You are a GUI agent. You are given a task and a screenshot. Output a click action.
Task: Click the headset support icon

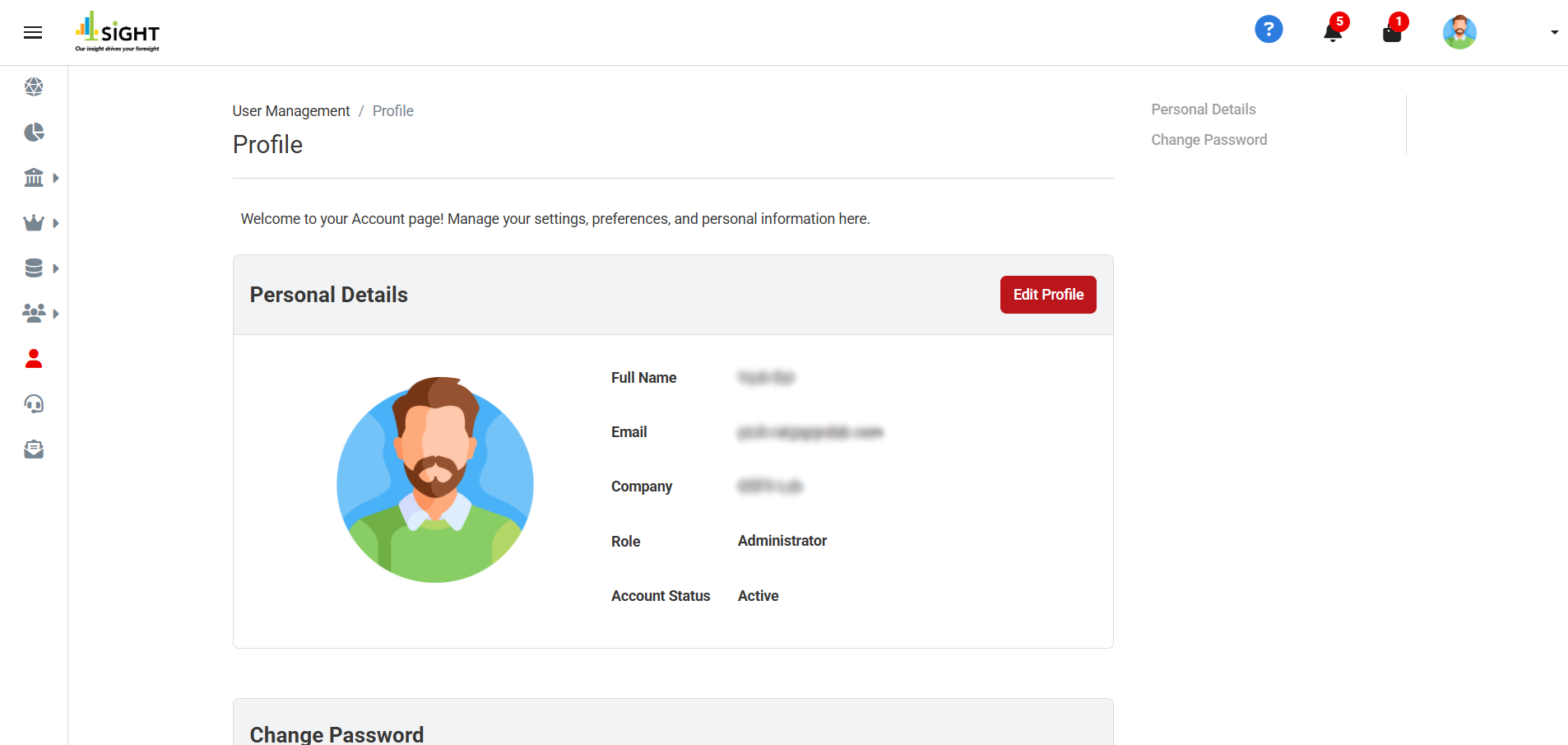(33, 403)
